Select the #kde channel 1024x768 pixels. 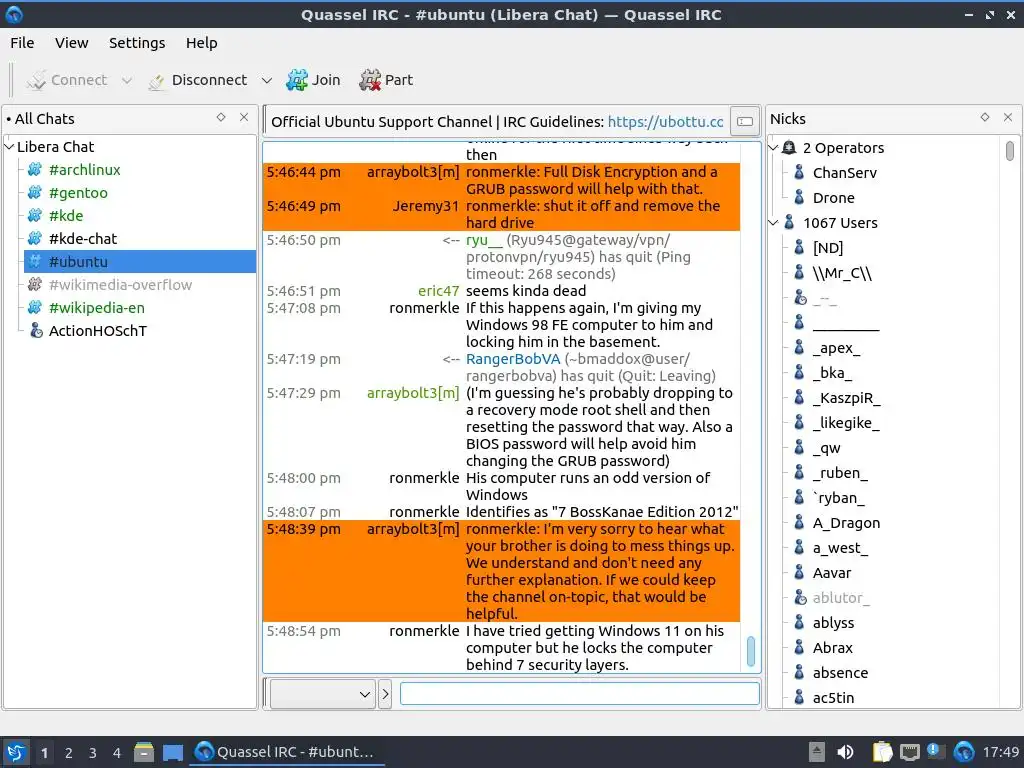(x=66, y=216)
